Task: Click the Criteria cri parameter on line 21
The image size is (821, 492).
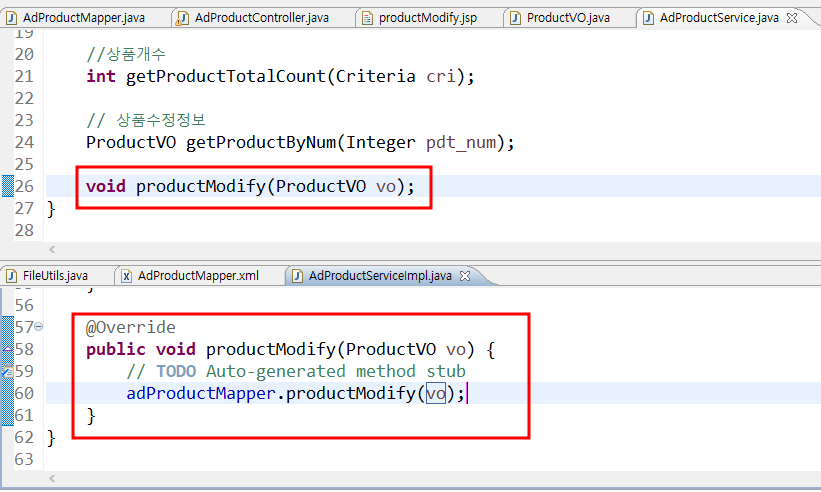Action: (x=395, y=76)
